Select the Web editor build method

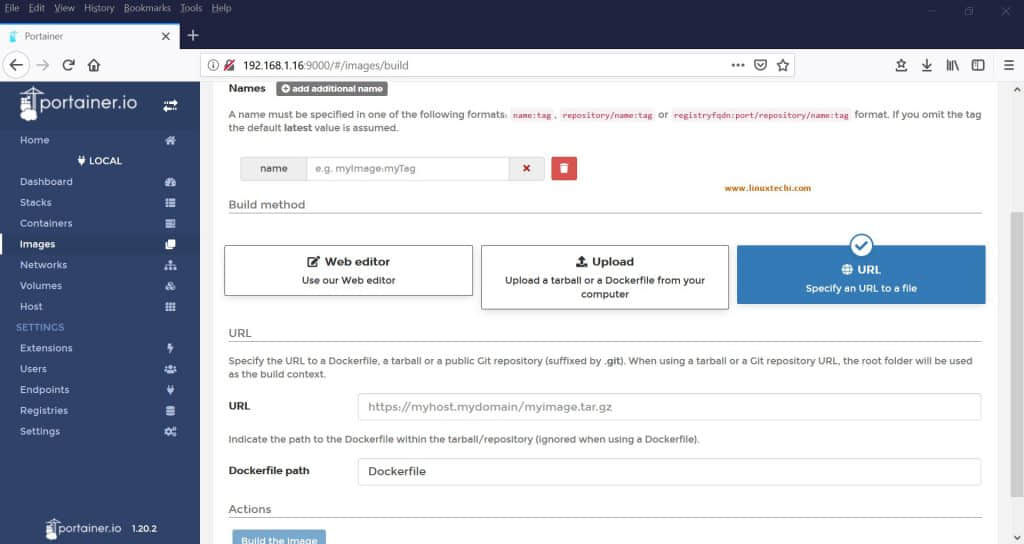[x=348, y=270]
